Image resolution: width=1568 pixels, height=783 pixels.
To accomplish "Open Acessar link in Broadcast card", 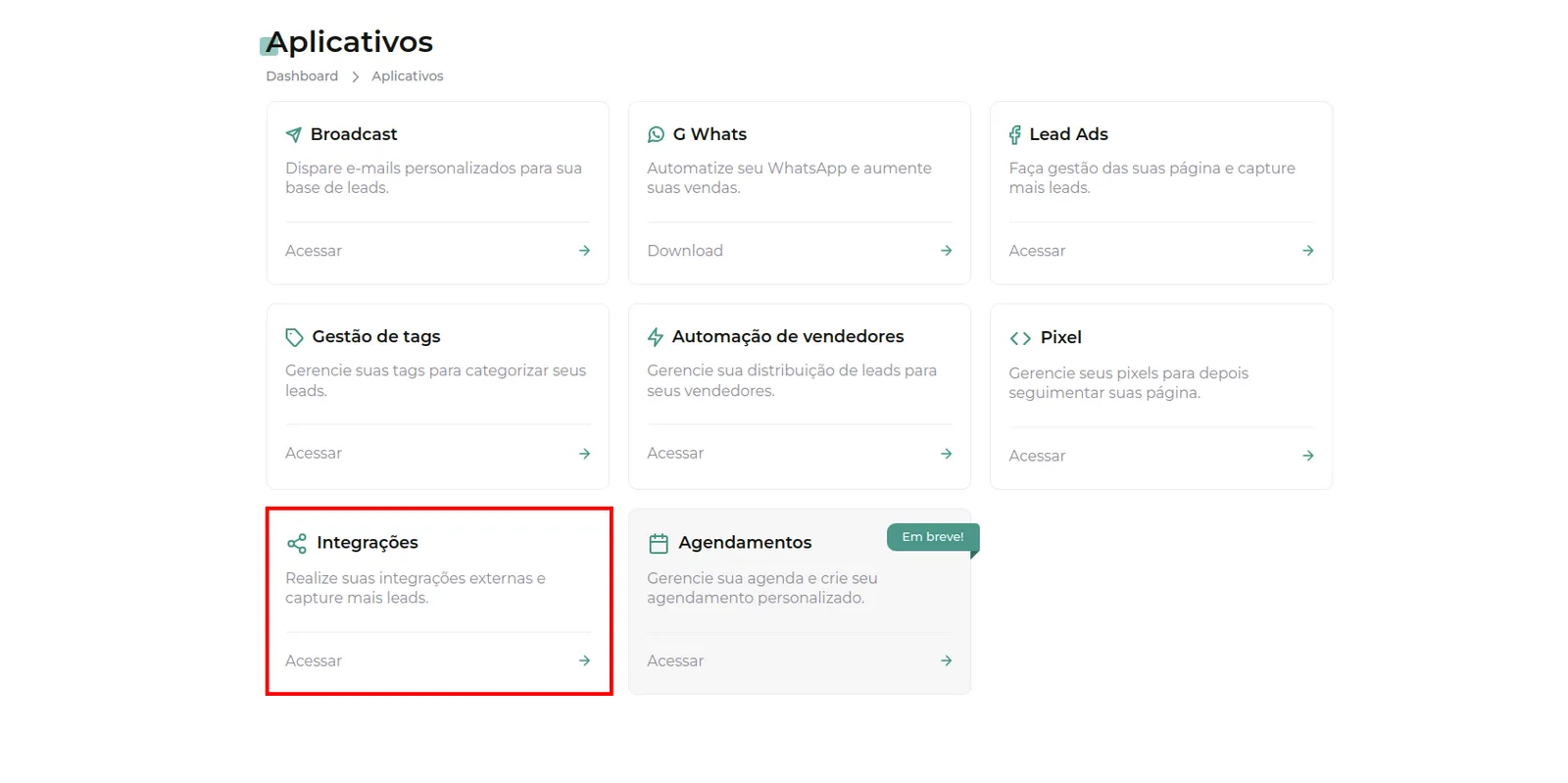I will coord(314,251).
